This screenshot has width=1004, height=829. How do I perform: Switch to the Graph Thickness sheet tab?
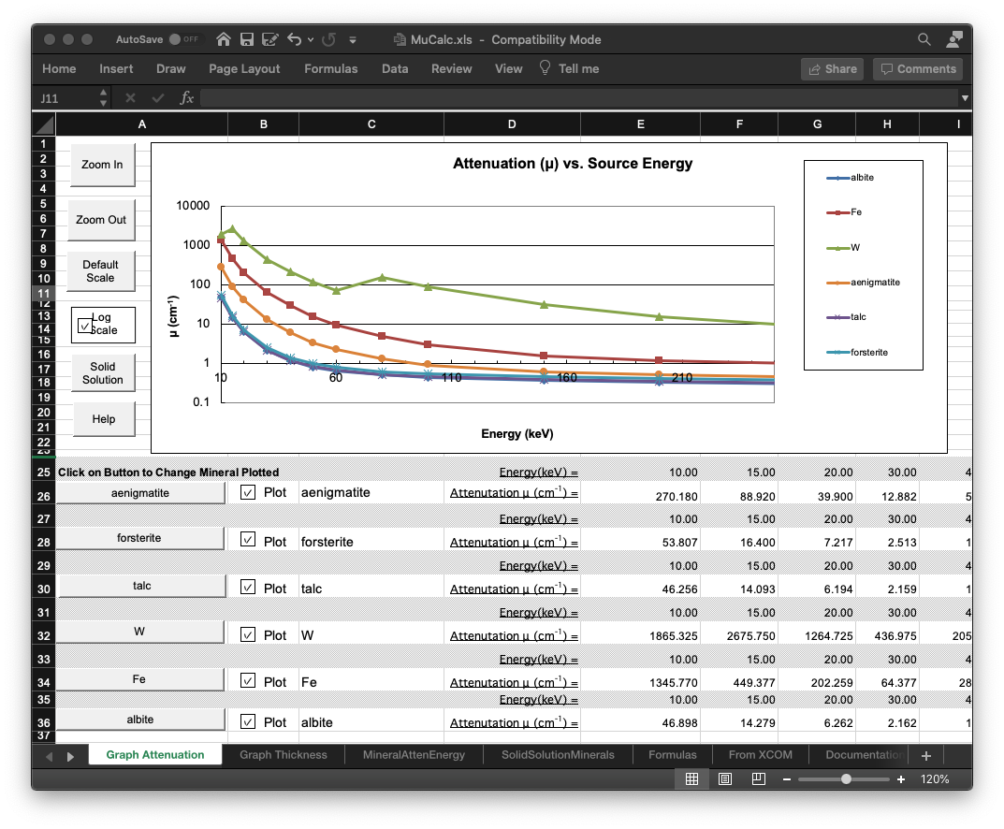(x=283, y=755)
